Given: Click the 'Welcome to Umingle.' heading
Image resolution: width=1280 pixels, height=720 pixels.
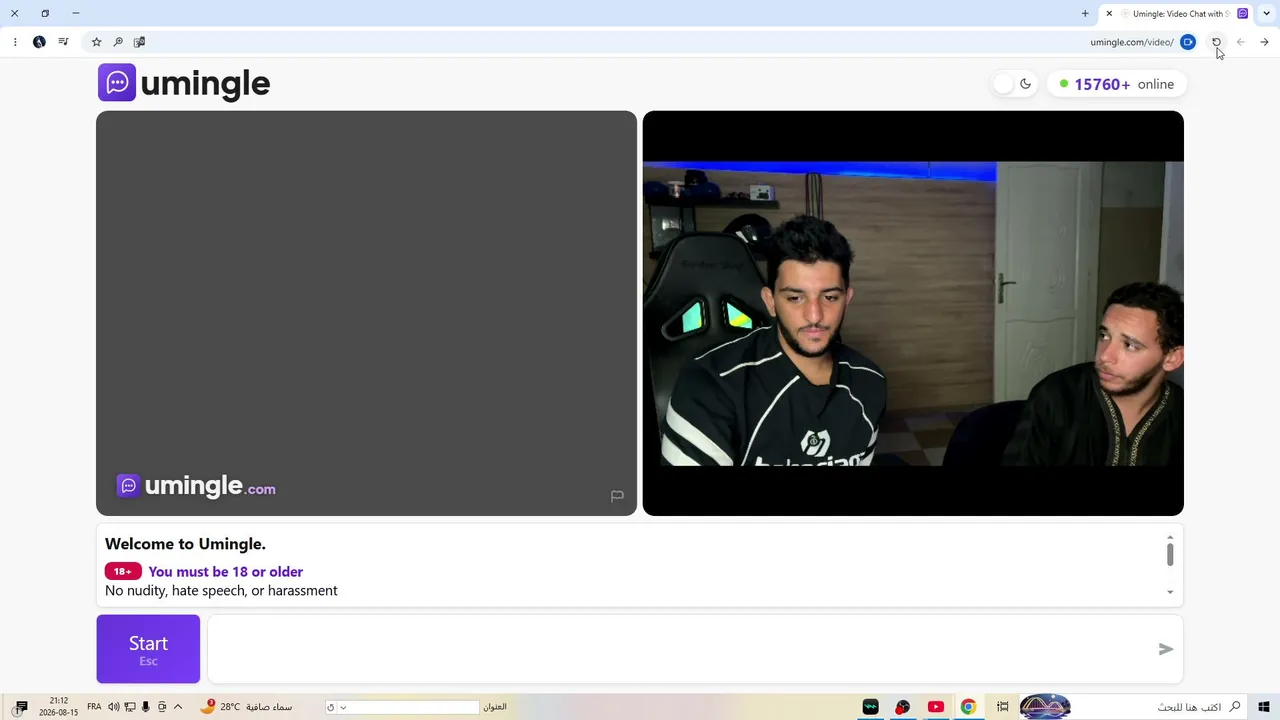Looking at the screenshot, I should point(185,544).
